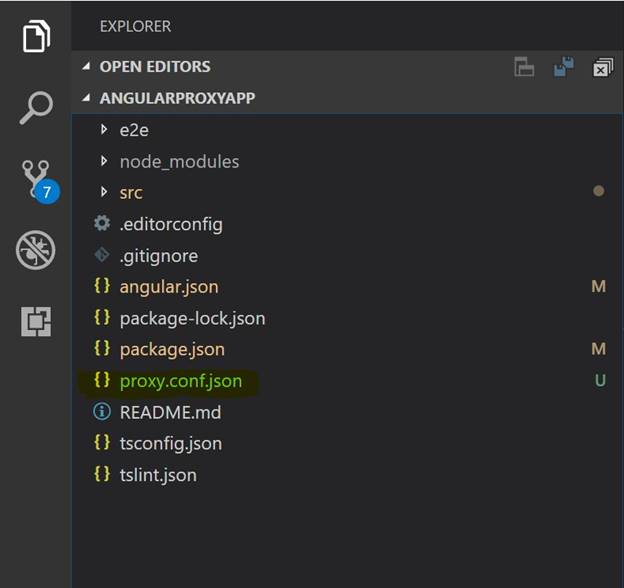Click the braces icon beside tslint.json
The width and height of the screenshot is (624, 588).
[x=102, y=474]
